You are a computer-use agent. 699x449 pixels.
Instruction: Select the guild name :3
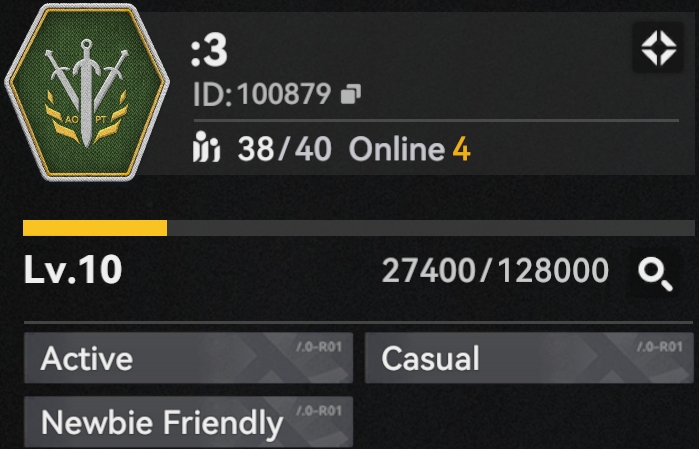coord(209,51)
